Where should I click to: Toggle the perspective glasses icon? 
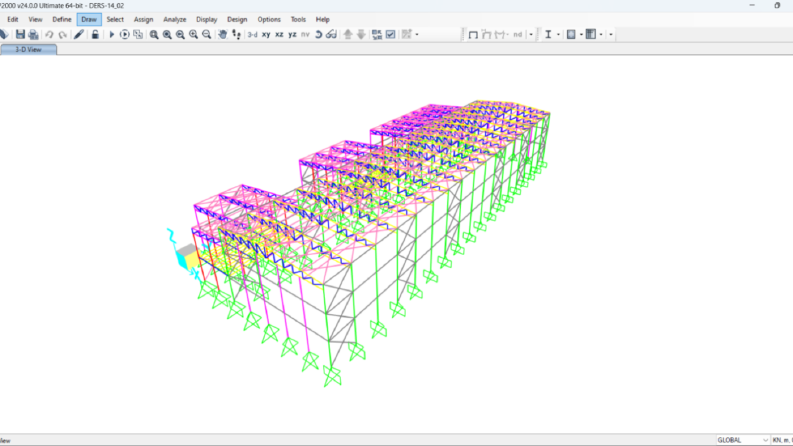click(331, 34)
